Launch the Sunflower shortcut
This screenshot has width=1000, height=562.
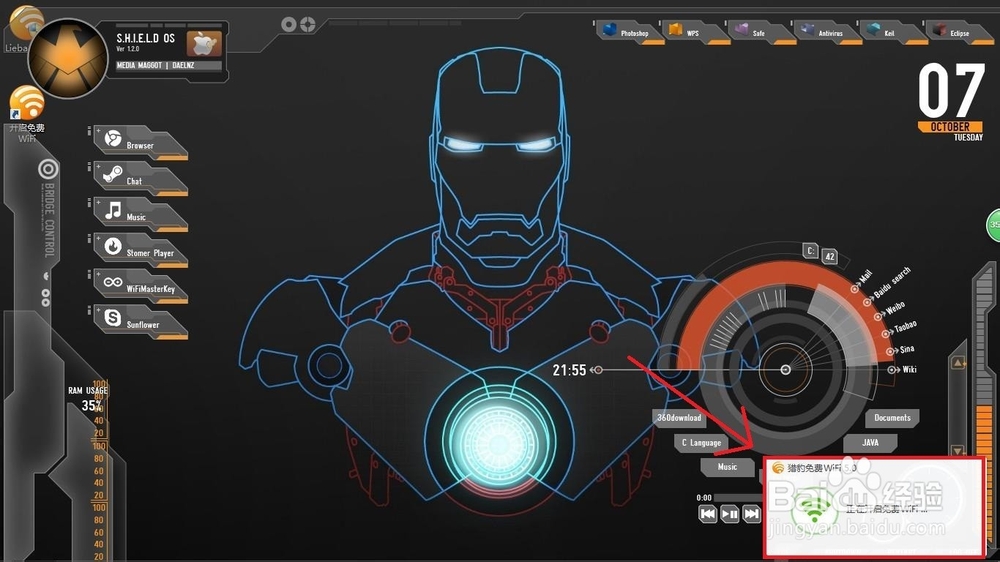(x=140, y=321)
